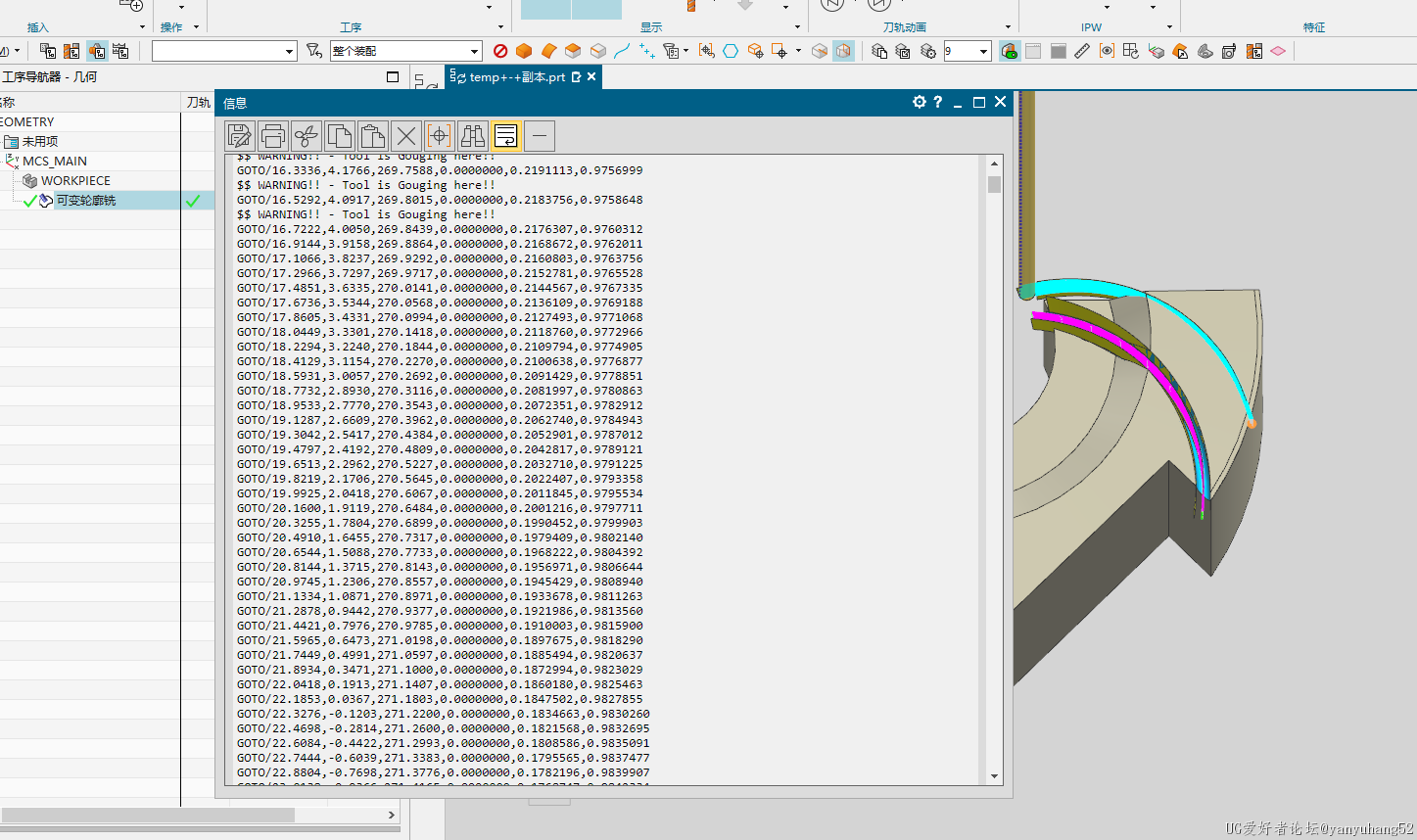Click the blue hexagon polygon icon
1417x840 pixels.
pos(731,51)
